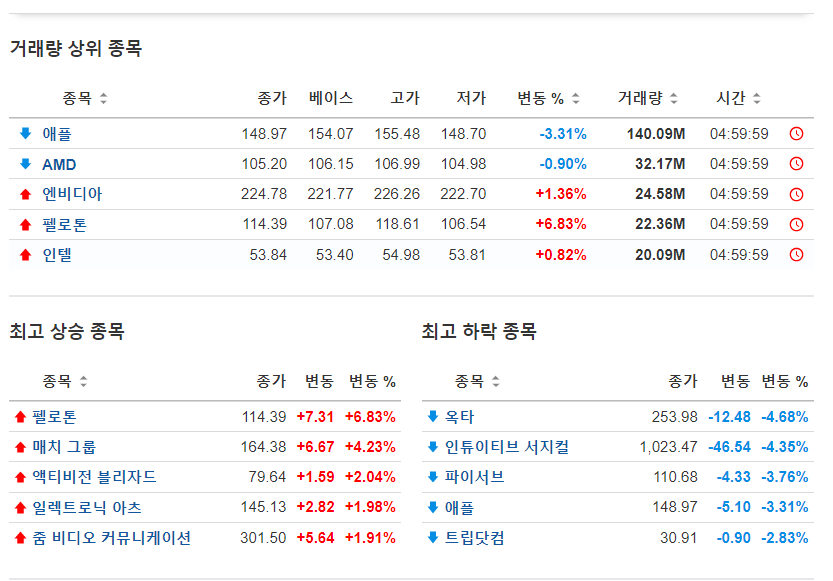
Task: Click the 1,023.47 closing price
Action: click(x=668, y=447)
